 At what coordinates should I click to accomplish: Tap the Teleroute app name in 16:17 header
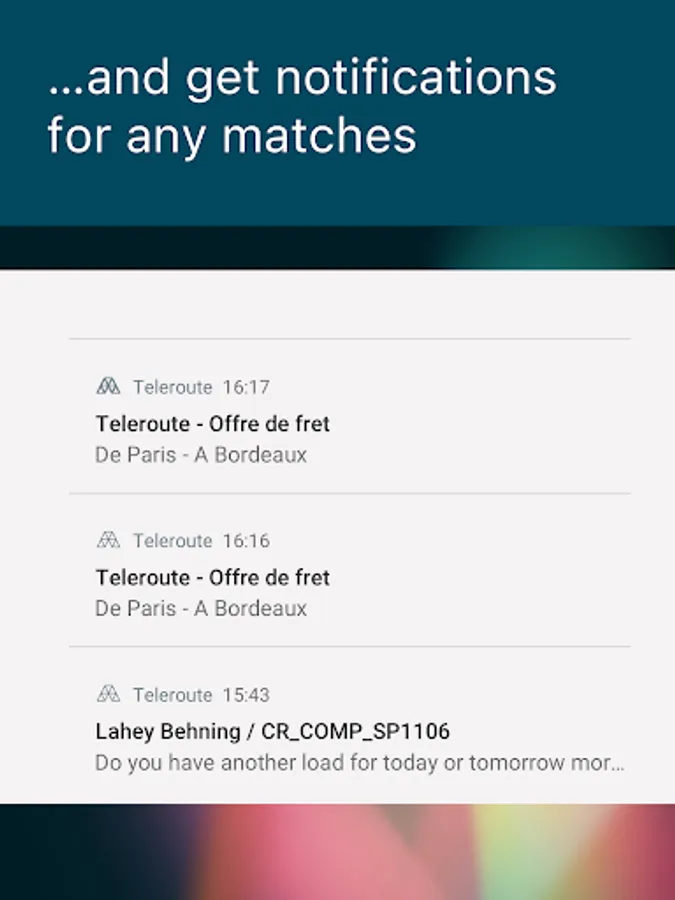pos(173,387)
